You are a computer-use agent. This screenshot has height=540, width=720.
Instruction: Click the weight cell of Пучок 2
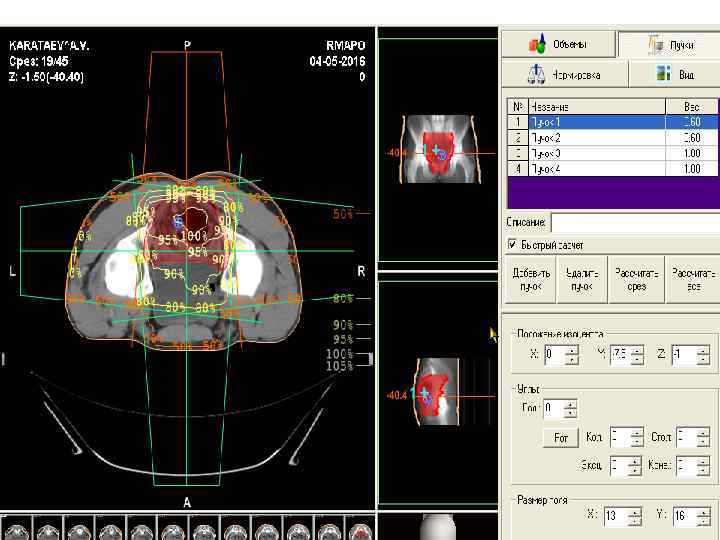coord(692,138)
